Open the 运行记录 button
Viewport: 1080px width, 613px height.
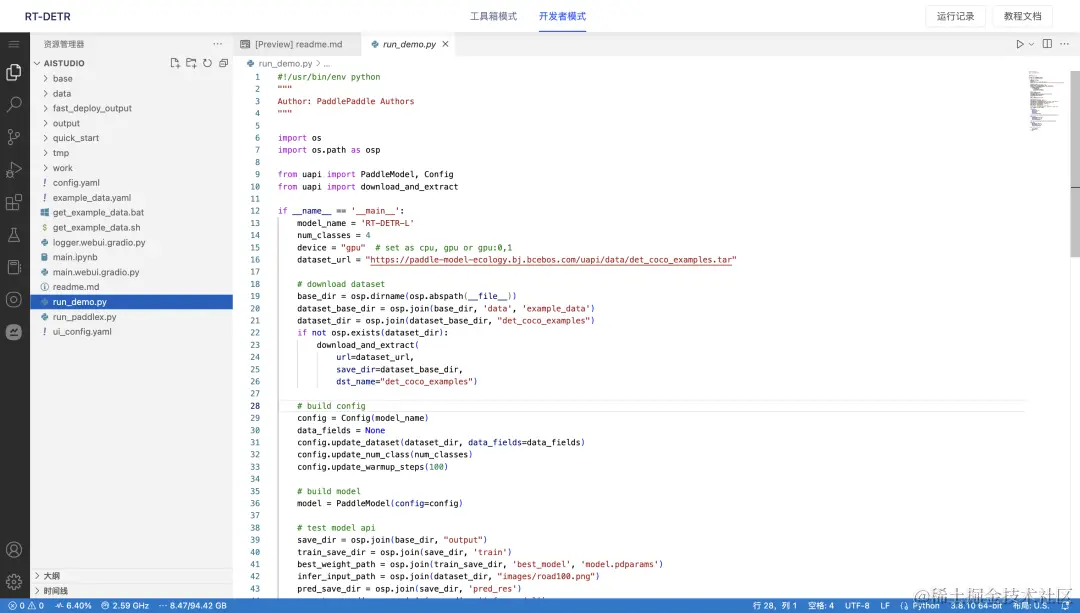click(x=955, y=16)
